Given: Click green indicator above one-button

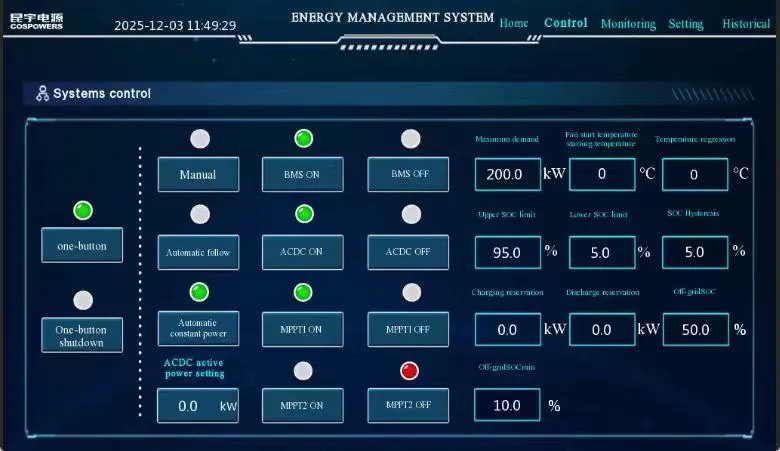Looking at the screenshot, I should click(x=83, y=210).
